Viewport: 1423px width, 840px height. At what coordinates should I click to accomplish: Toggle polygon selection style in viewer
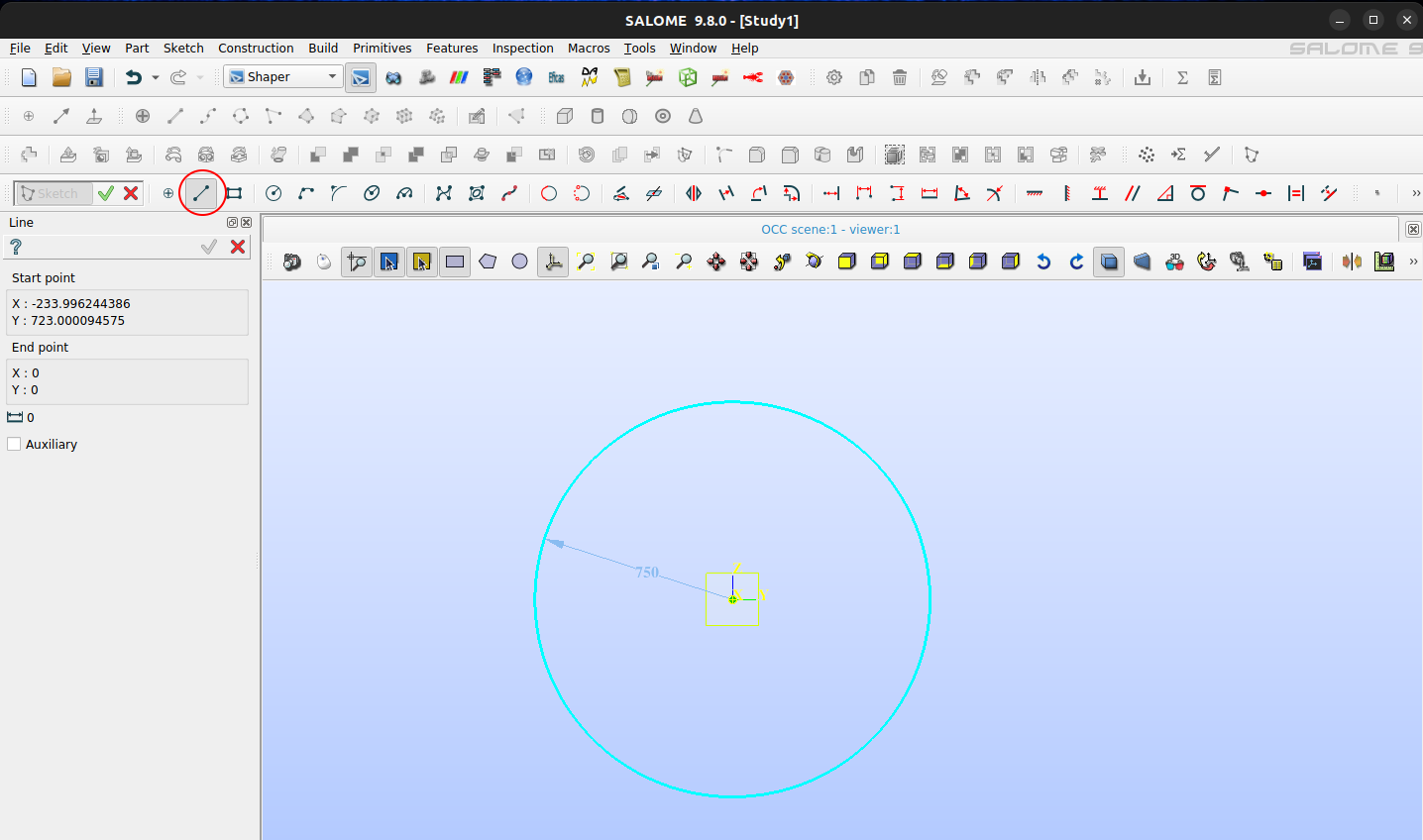click(488, 262)
